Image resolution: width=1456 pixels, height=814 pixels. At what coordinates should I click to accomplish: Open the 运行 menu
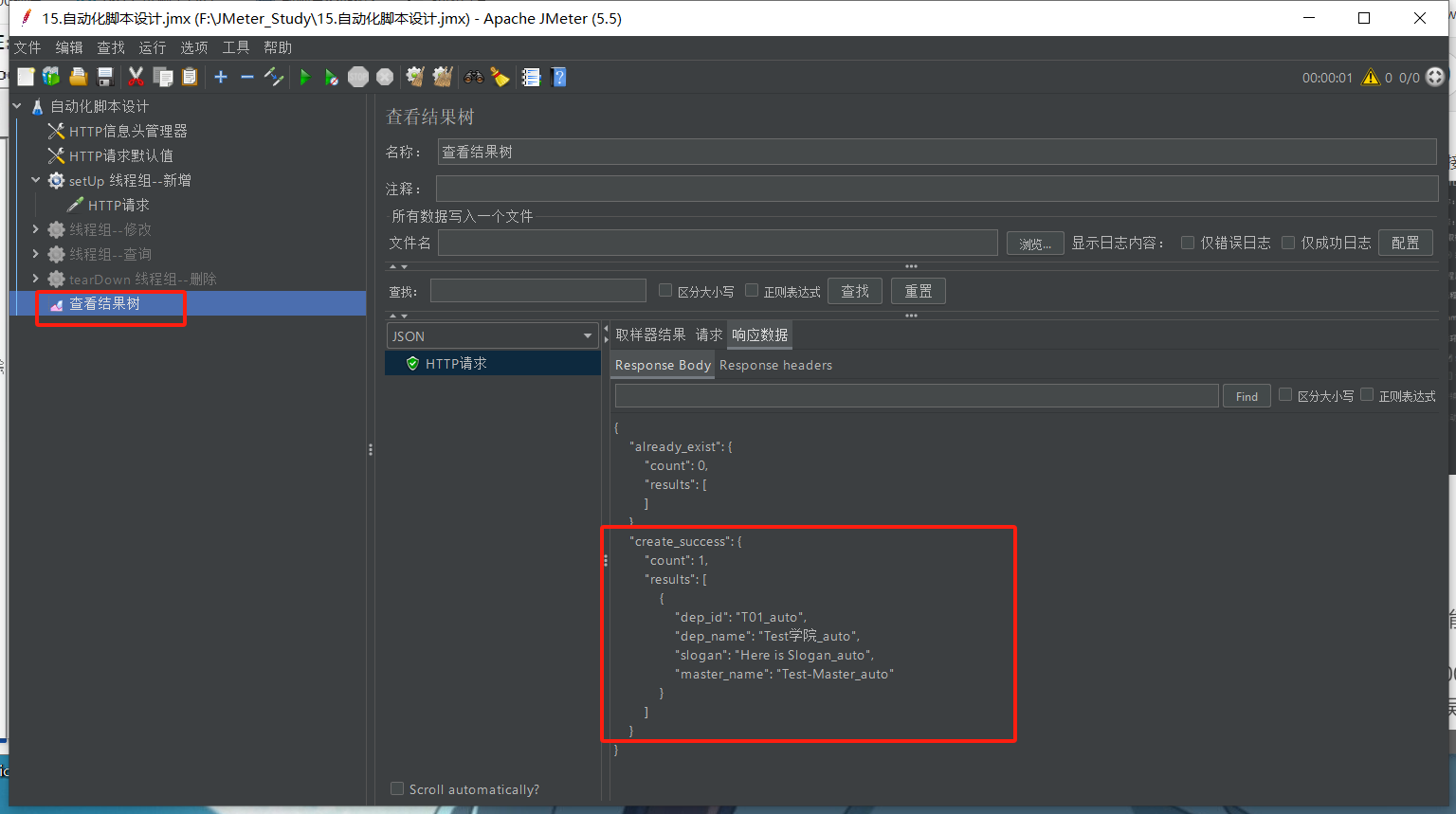153,47
